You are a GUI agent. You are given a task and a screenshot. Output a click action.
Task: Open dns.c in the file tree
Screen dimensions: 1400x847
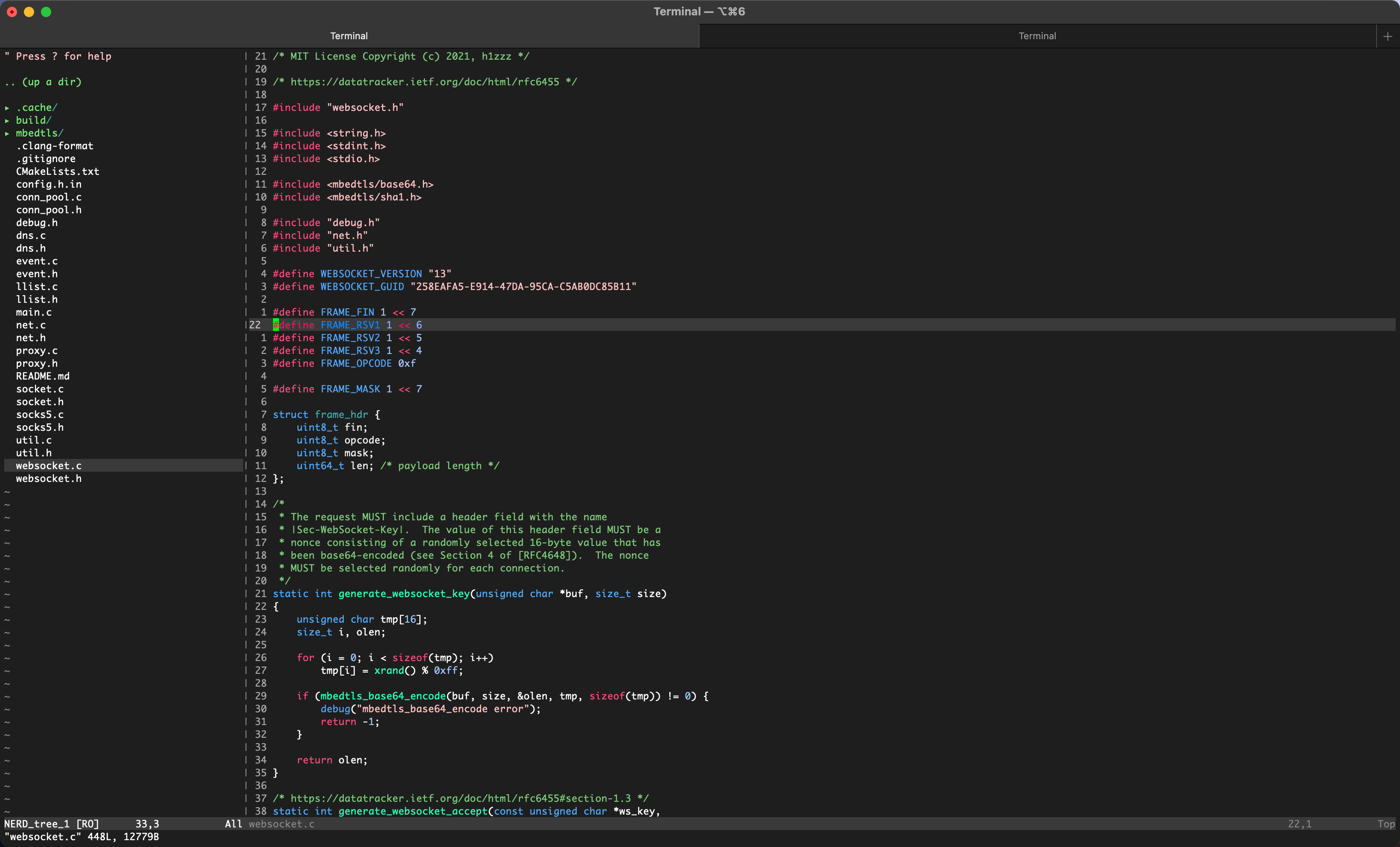tap(31, 235)
